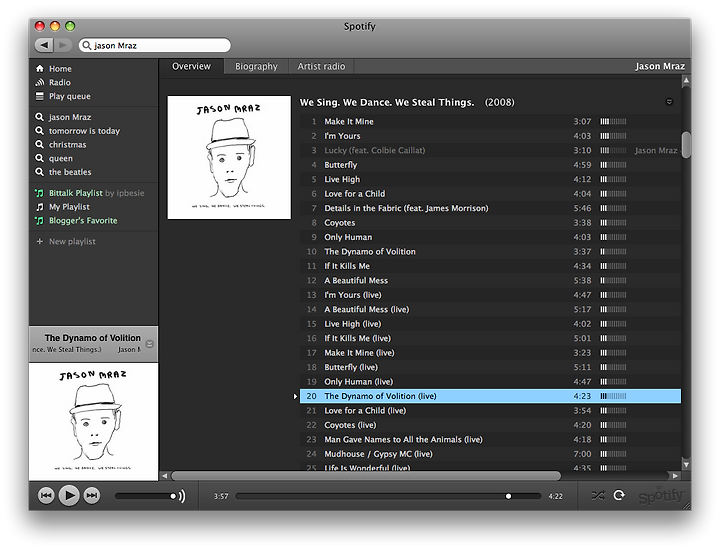Select track 5 Live High

[x=490, y=179]
